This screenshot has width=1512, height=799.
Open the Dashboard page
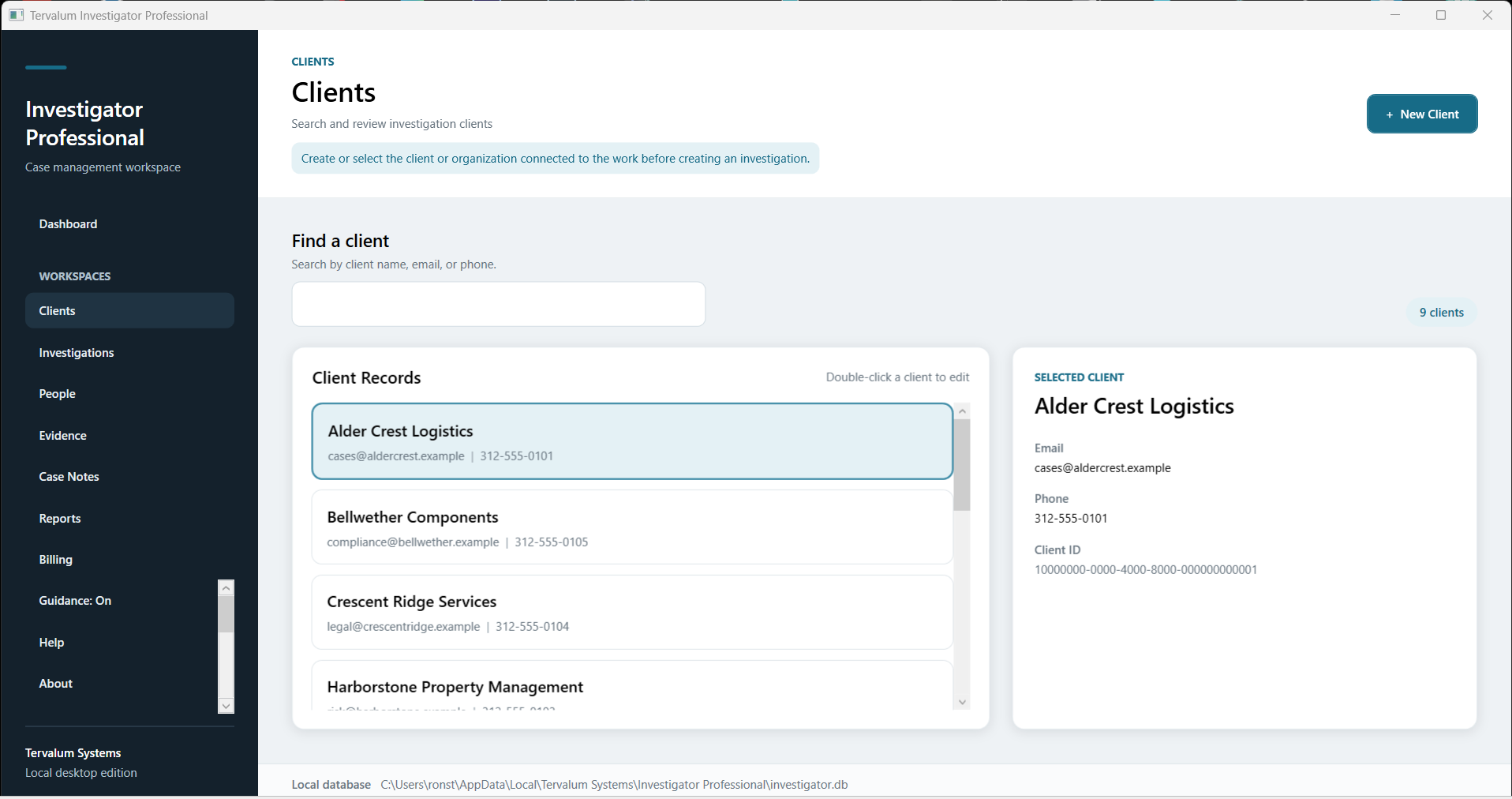click(x=129, y=224)
